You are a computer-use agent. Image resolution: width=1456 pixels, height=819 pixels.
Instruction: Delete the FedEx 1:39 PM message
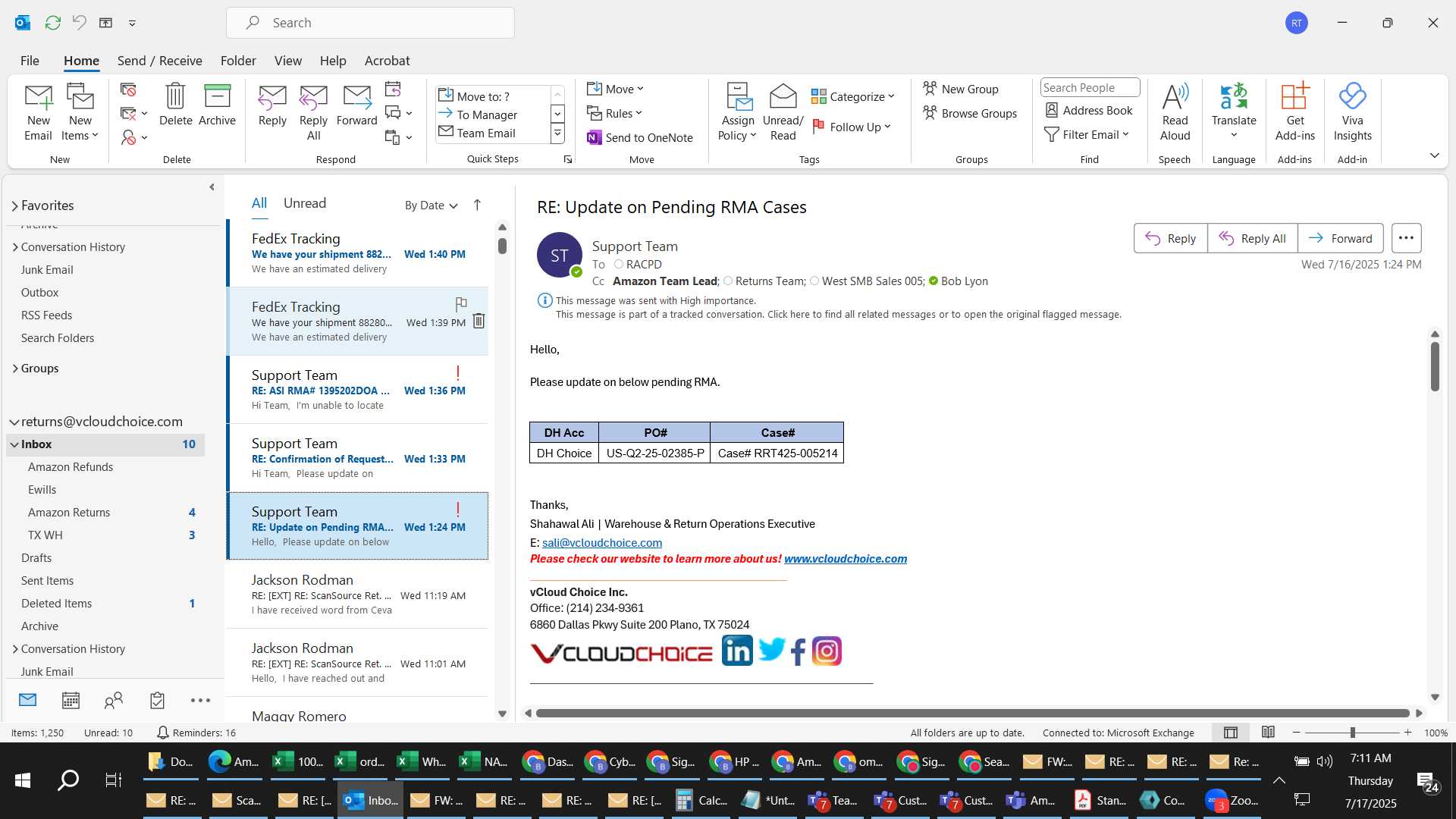[x=479, y=321]
